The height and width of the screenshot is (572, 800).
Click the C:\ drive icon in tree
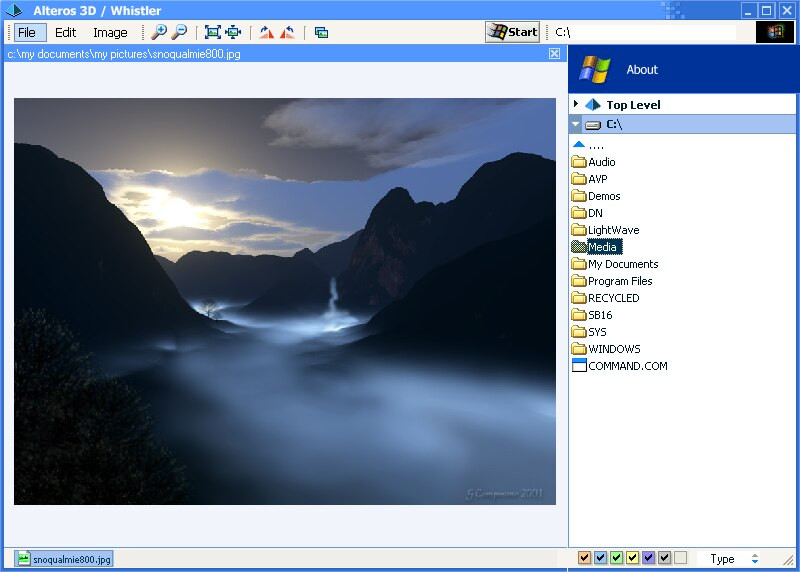593,125
